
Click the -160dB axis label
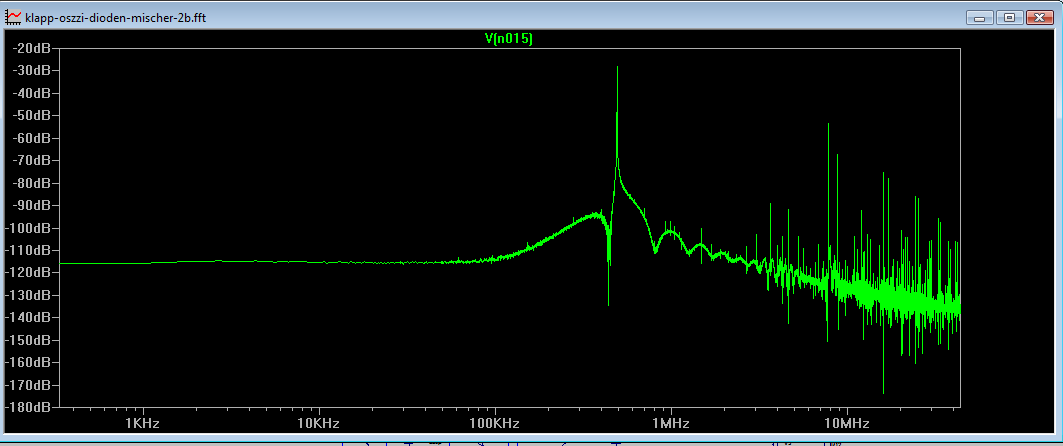(x=28, y=362)
